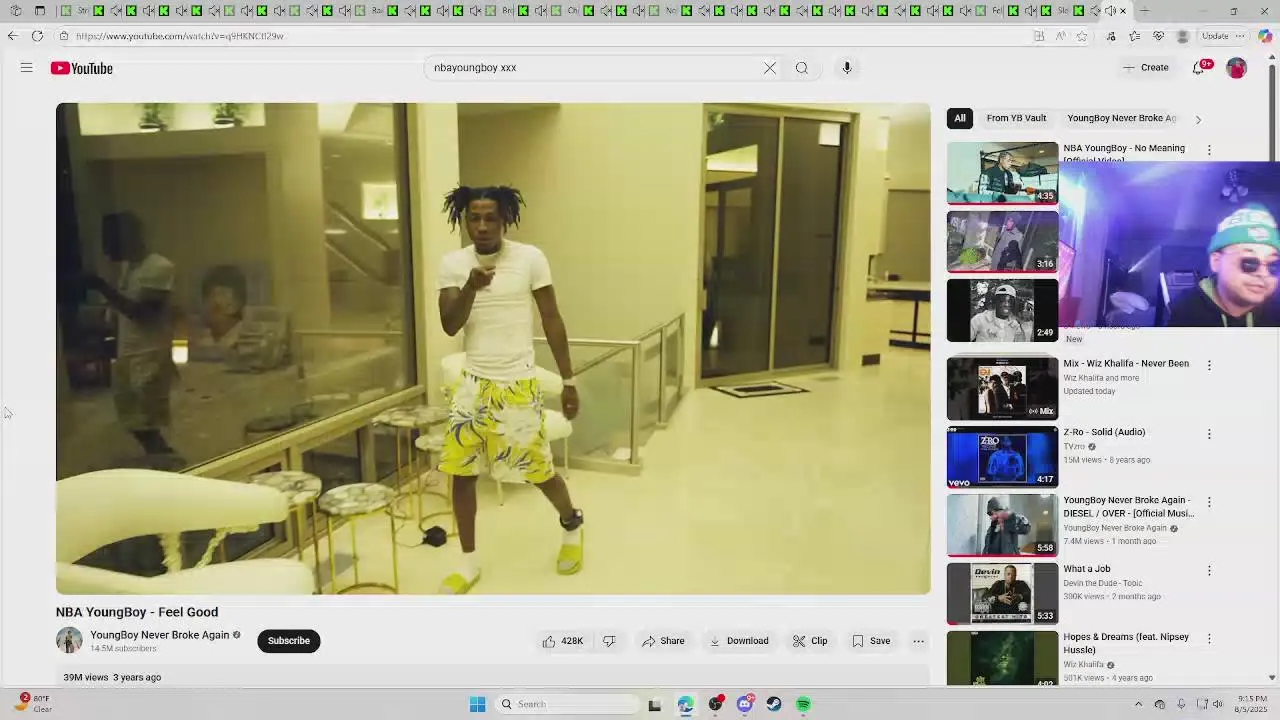
Task: Go back with the browser back arrow
Action: (12, 36)
